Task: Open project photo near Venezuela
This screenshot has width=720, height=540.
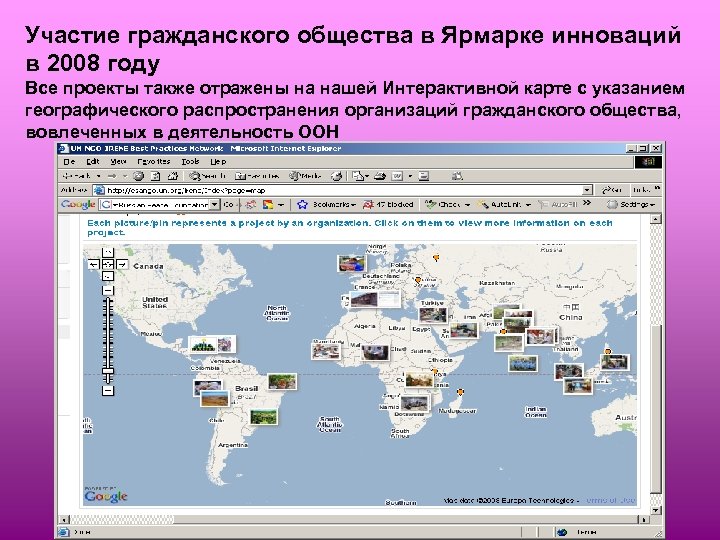Action: coord(212,344)
